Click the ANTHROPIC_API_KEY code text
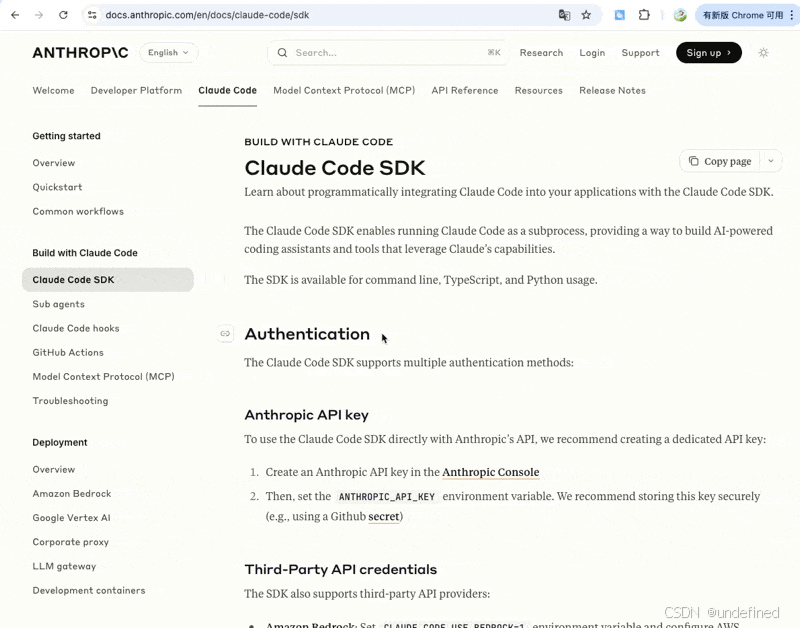The width and height of the screenshot is (800, 628). tap(387, 496)
